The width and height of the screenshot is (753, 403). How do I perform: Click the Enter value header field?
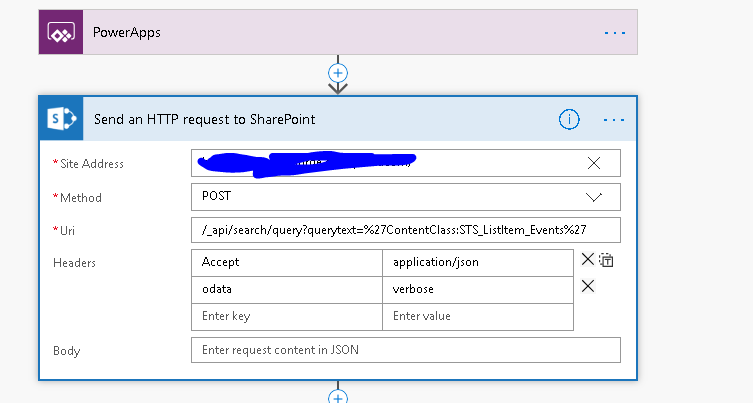coord(478,317)
